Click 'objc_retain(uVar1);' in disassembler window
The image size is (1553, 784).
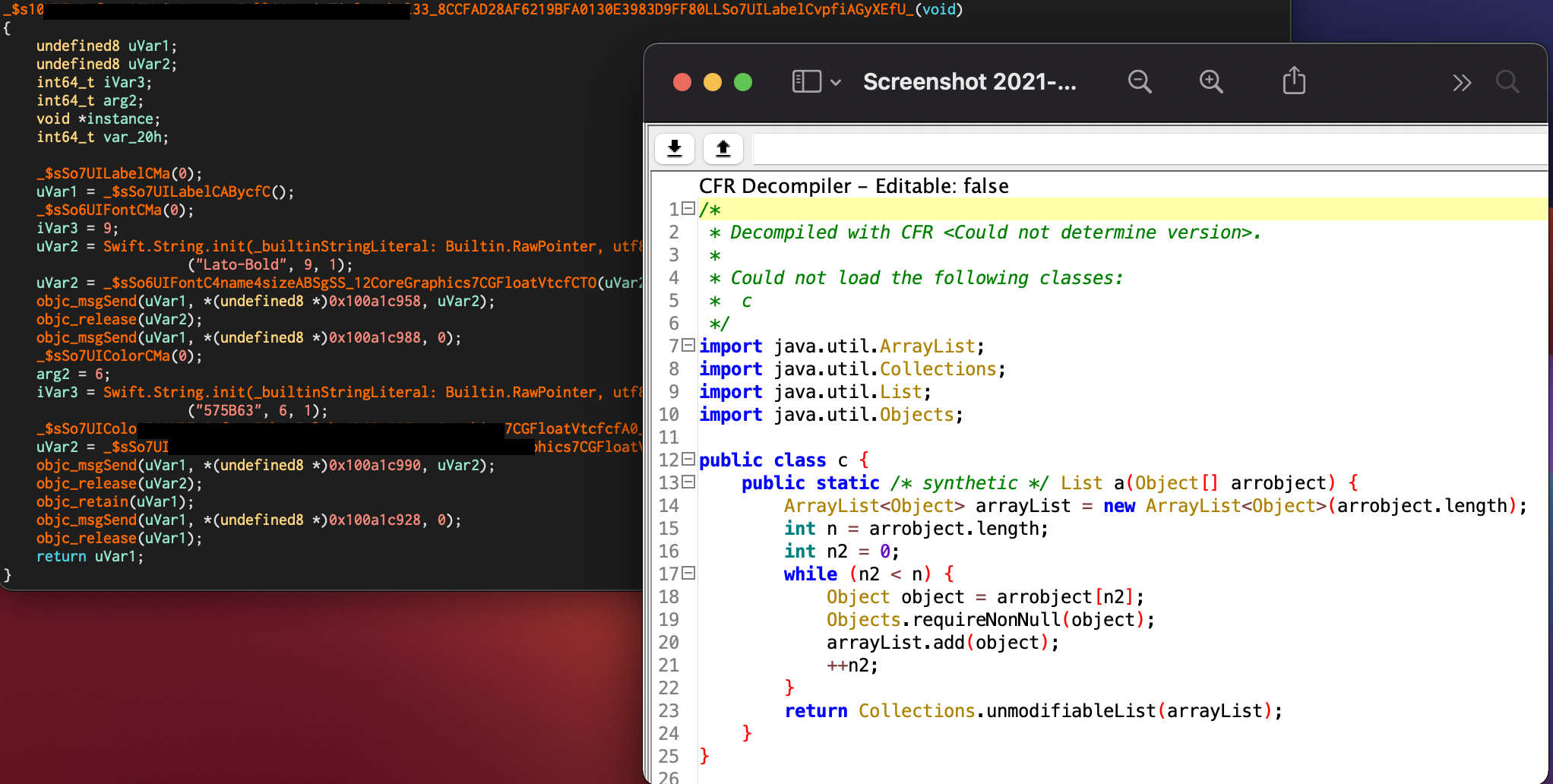click(x=115, y=502)
